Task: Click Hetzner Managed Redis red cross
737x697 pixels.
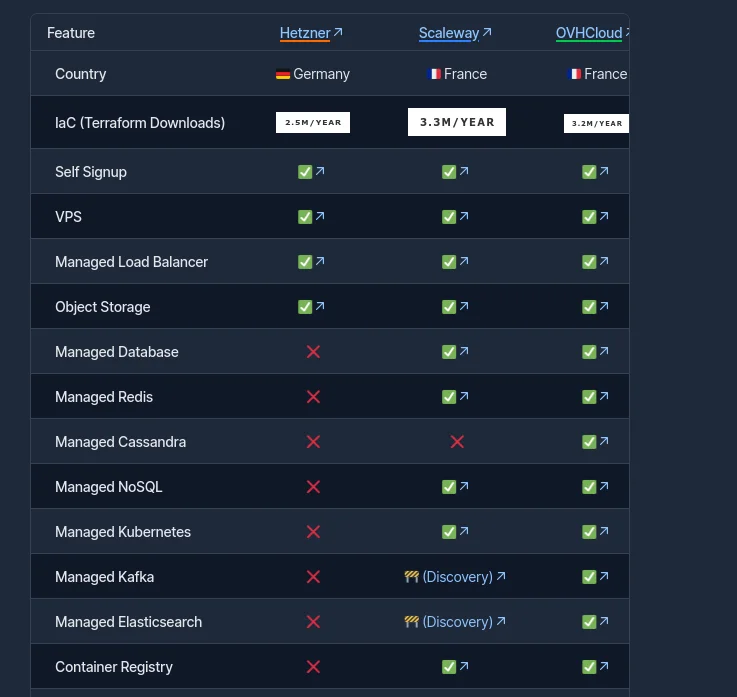Action: (314, 397)
